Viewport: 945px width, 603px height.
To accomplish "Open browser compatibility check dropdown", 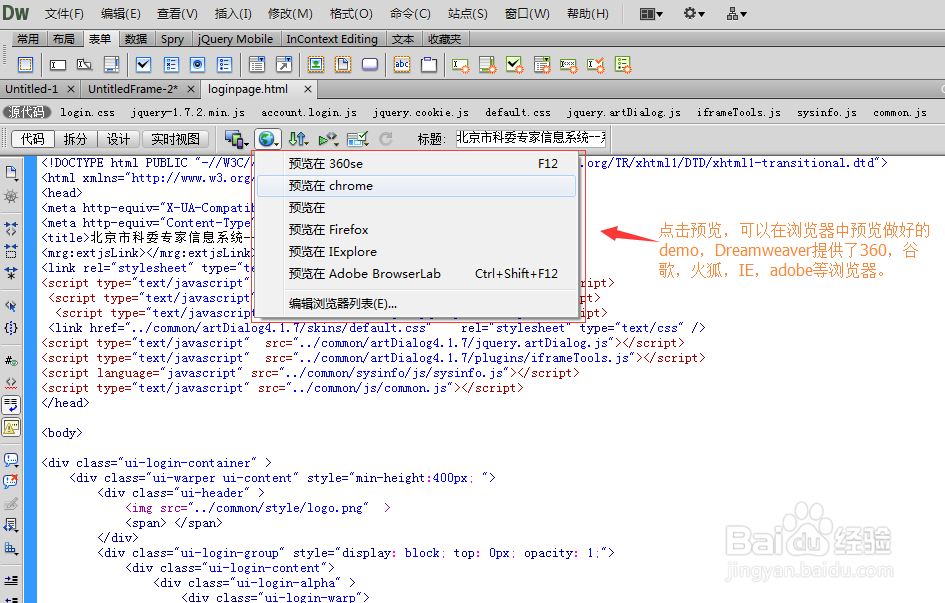I will click(x=357, y=139).
